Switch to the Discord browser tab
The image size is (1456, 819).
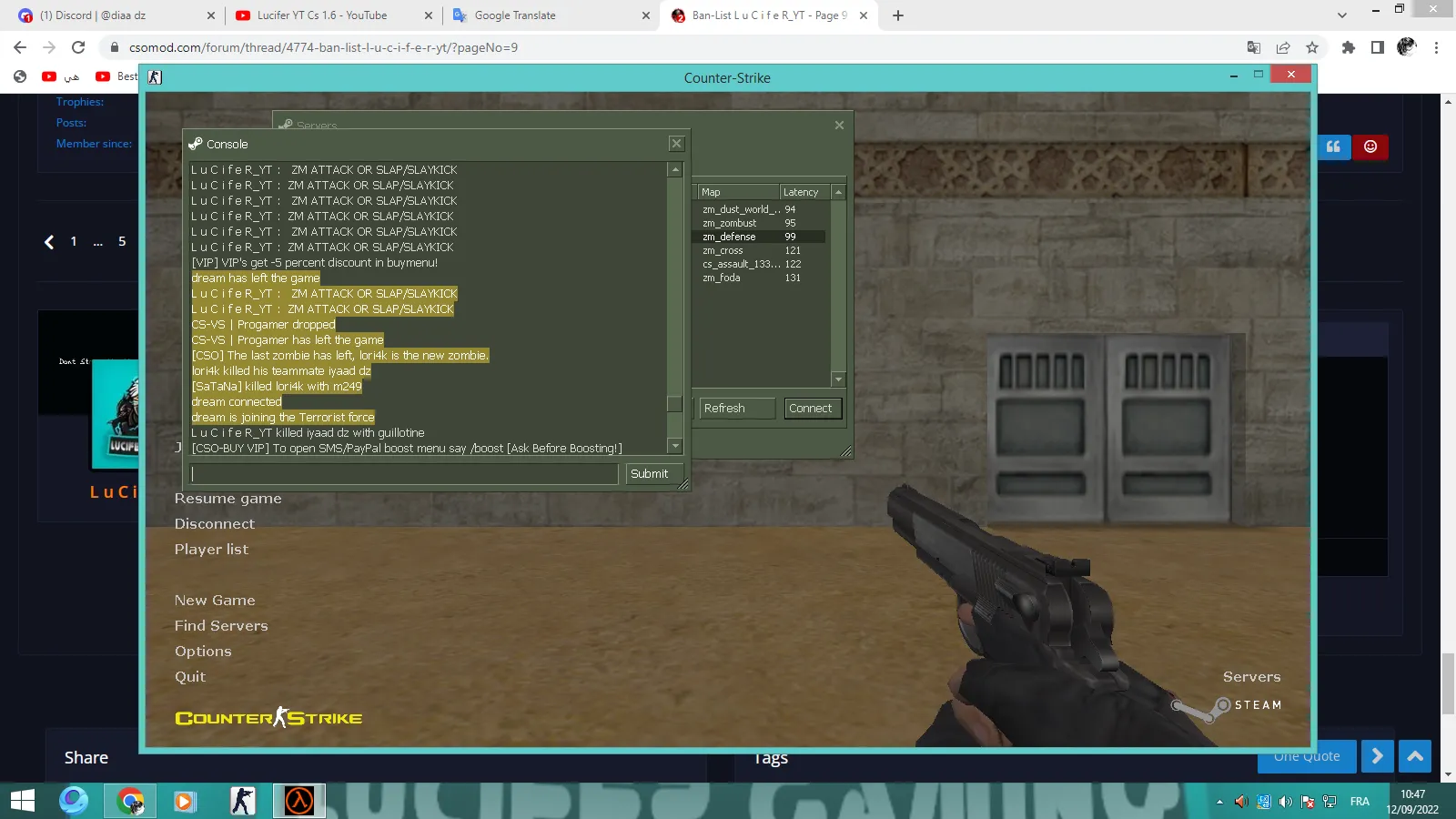click(x=116, y=15)
